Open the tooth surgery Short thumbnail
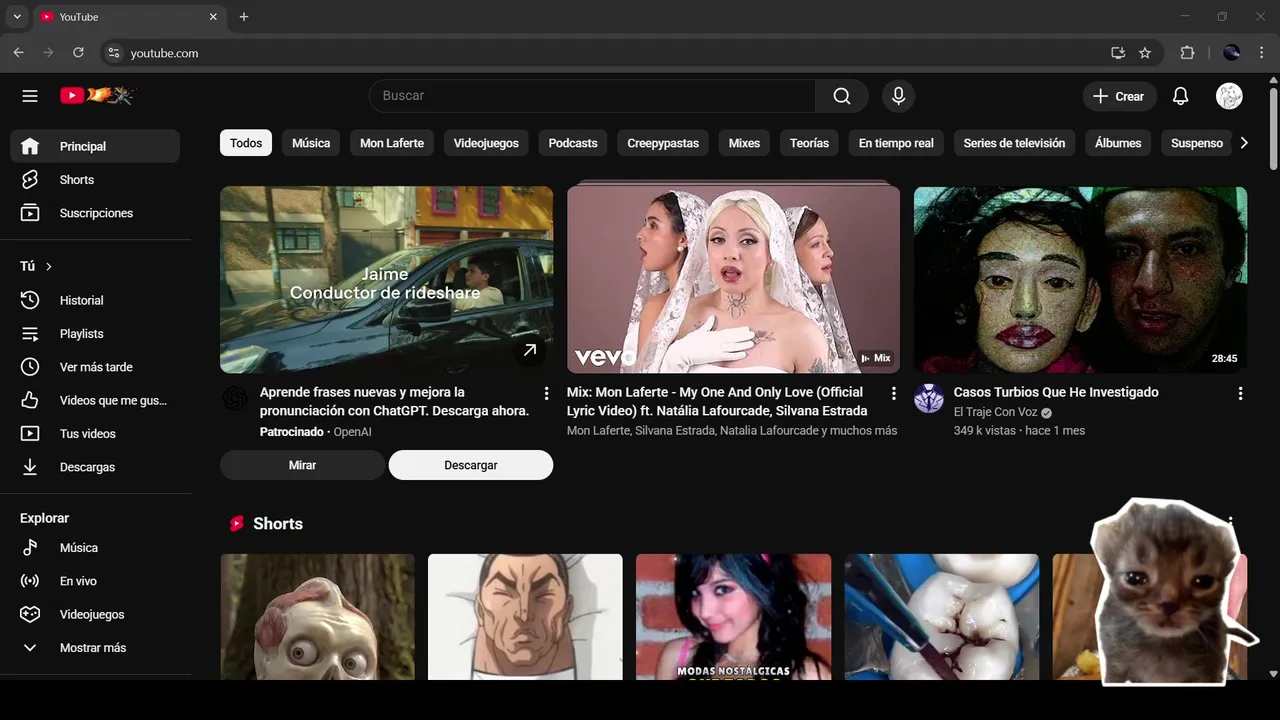This screenshot has height=720, width=1280. point(942,617)
